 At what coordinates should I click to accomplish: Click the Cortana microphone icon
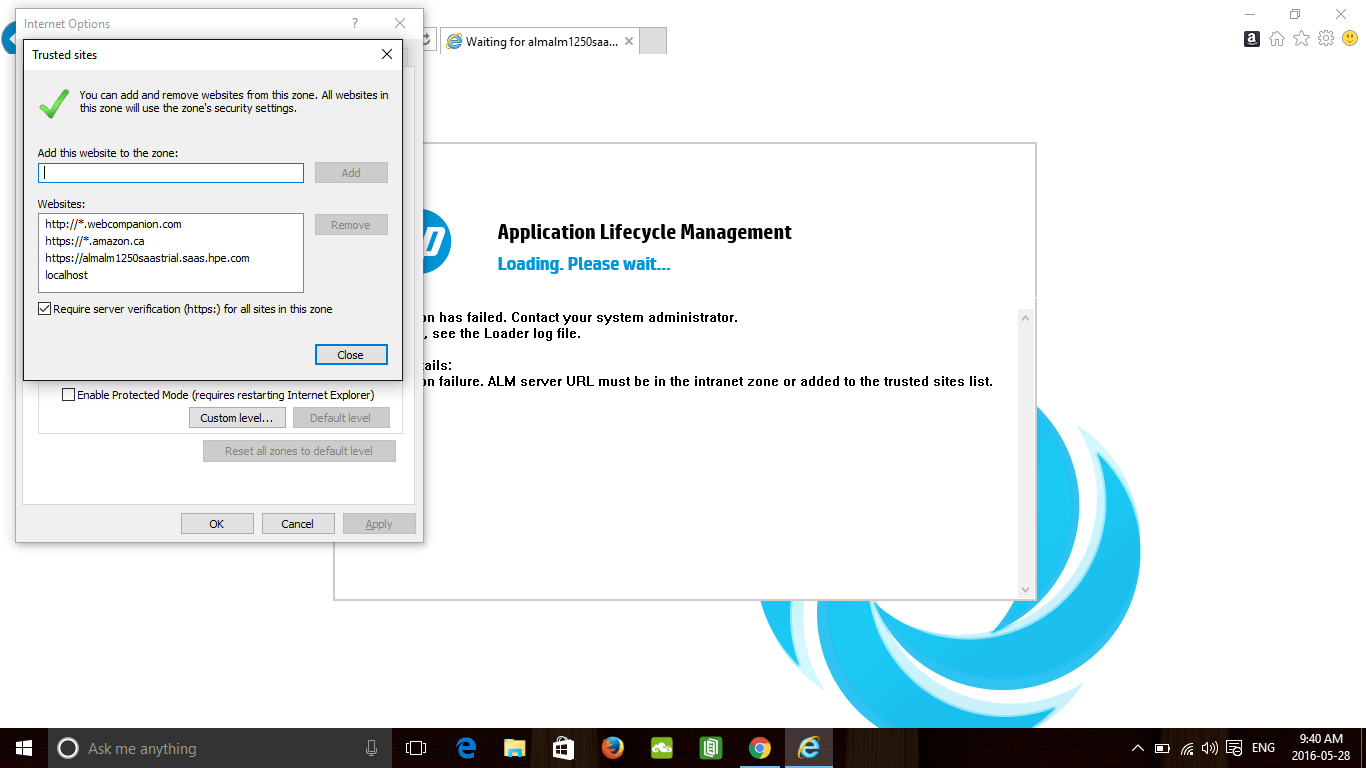[371, 747]
